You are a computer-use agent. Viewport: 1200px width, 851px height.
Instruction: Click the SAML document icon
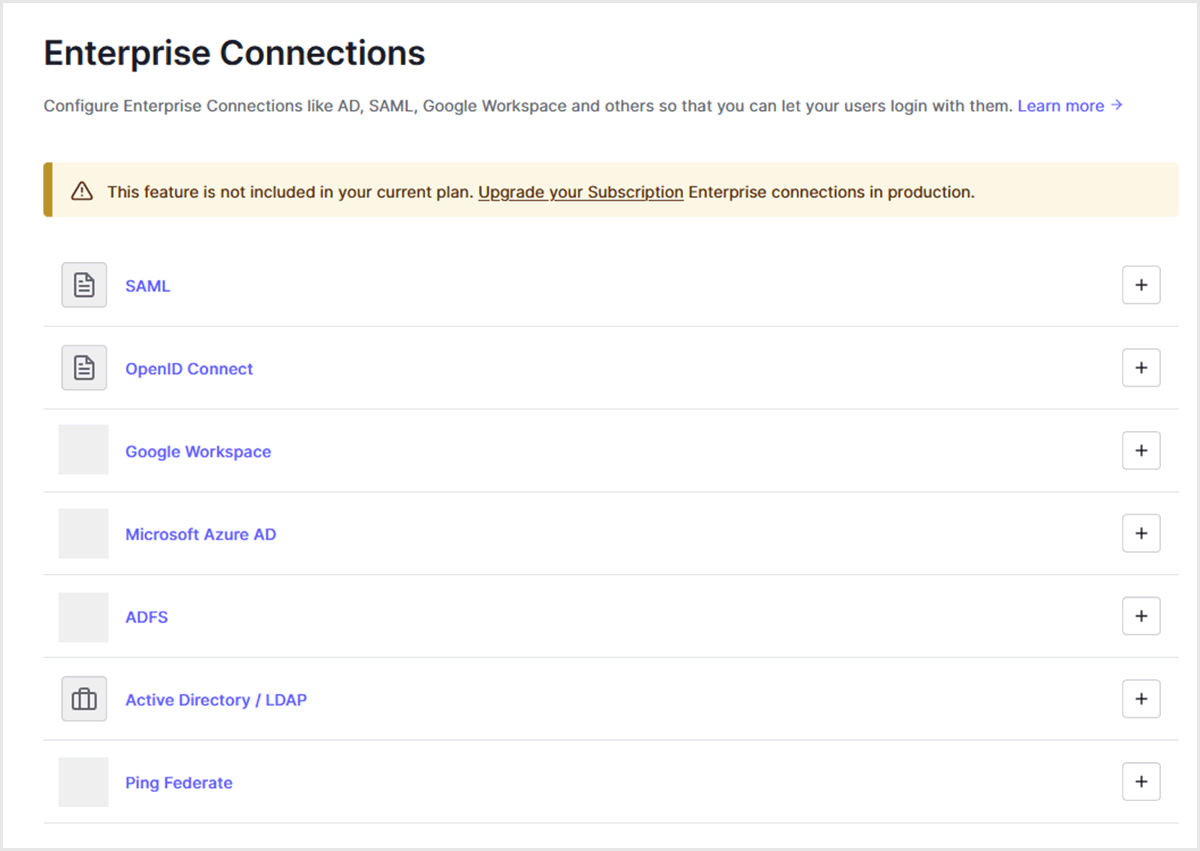[84, 285]
